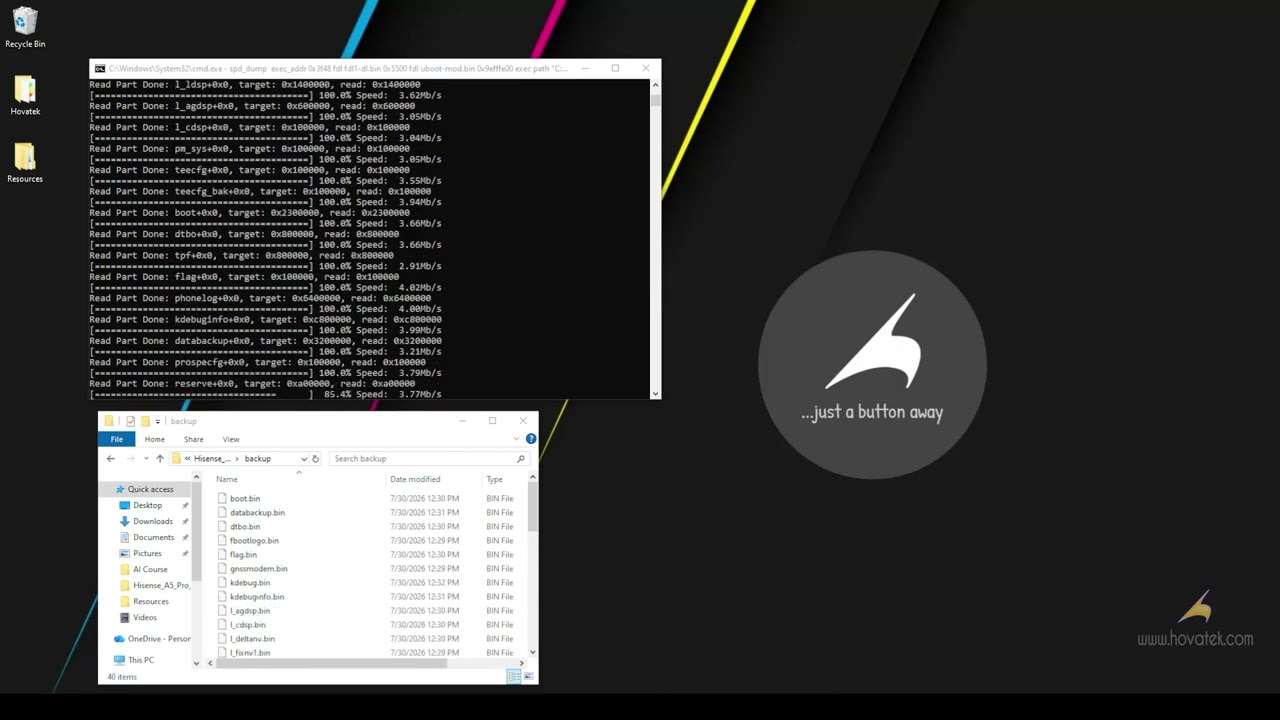1280x720 pixels.
Task: Maximize the cmd.exe window
Action: 615,68
